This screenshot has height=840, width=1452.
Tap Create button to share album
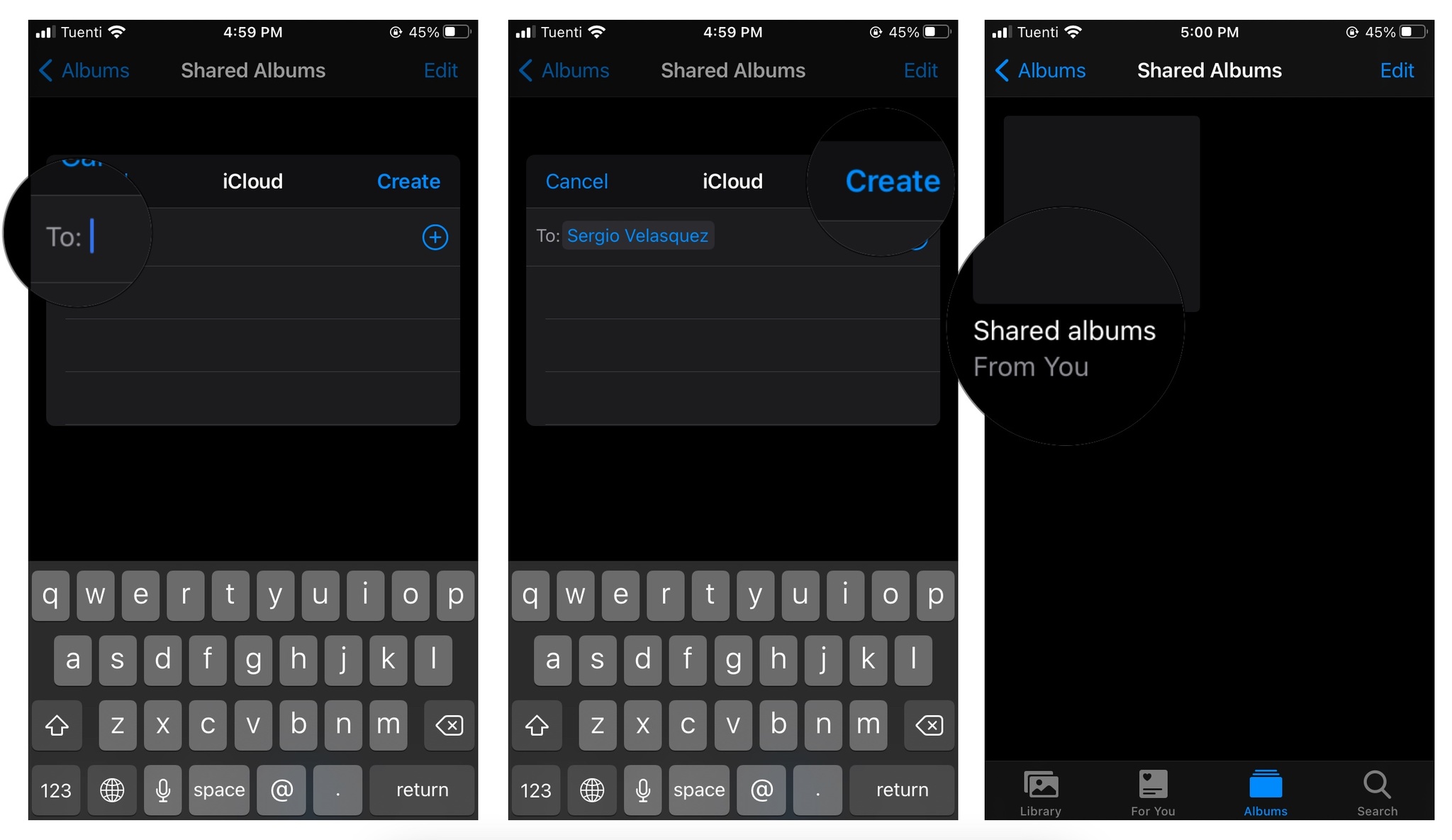(893, 180)
